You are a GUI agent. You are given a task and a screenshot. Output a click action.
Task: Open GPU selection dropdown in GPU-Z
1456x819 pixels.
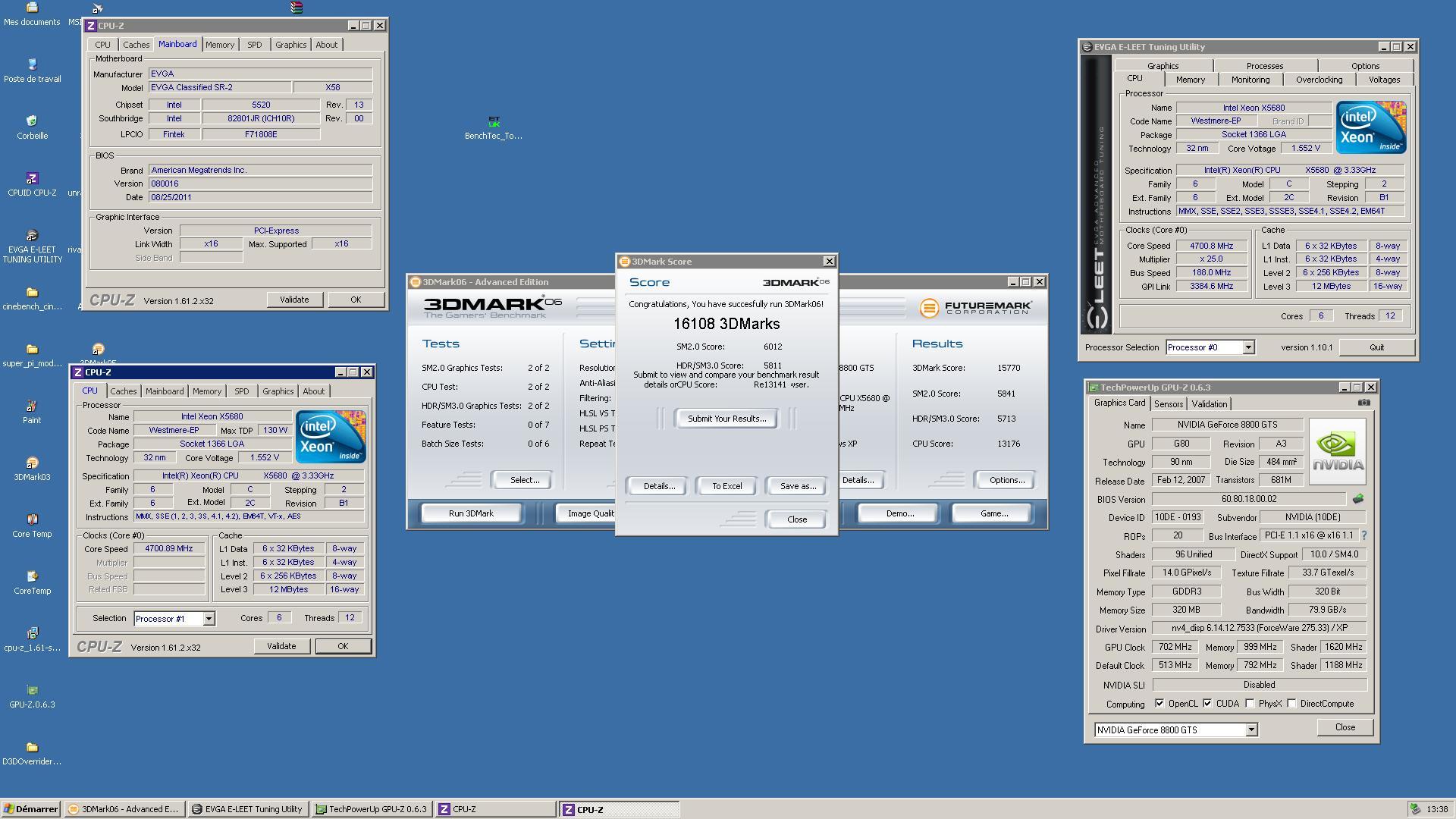(x=1251, y=730)
